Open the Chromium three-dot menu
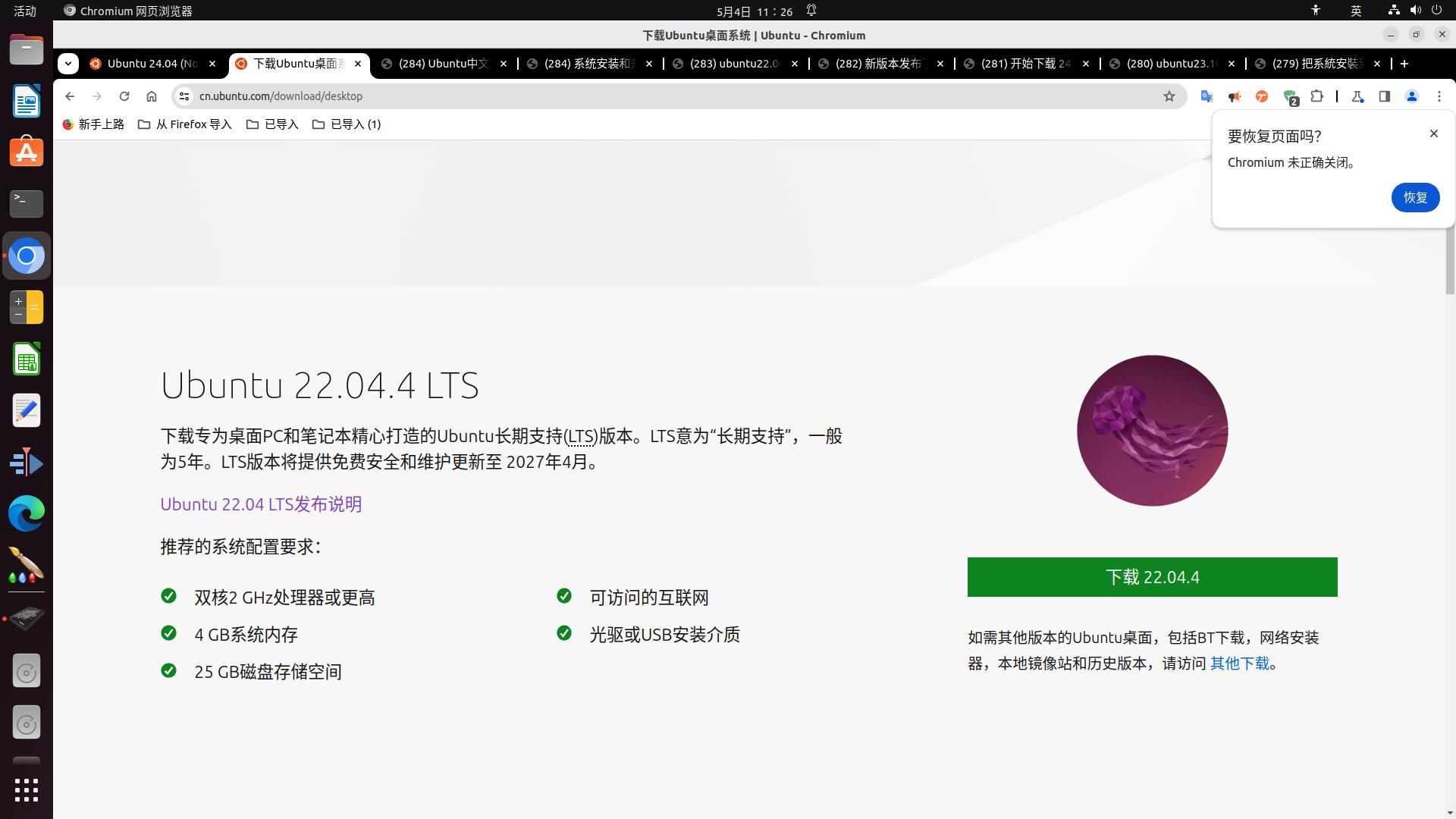 [1439, 96]
